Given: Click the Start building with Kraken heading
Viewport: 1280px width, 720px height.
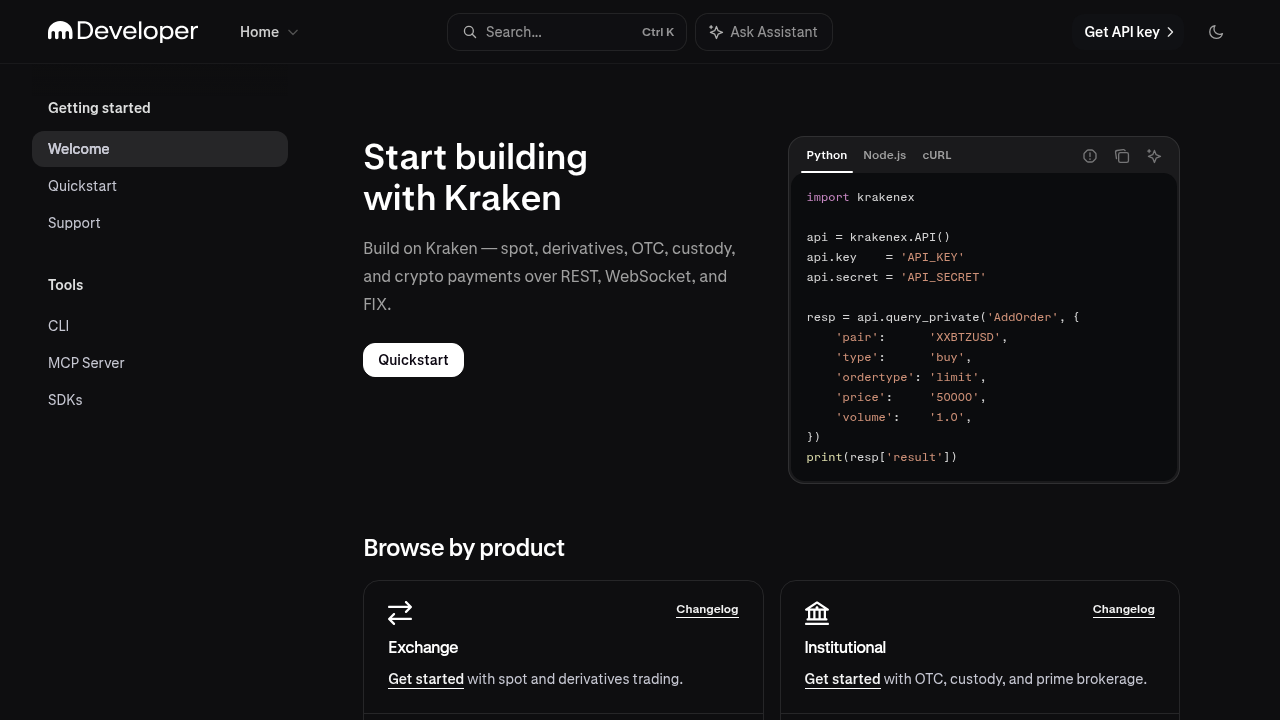Looking at the screenshot, I should (x=475, y=177).
